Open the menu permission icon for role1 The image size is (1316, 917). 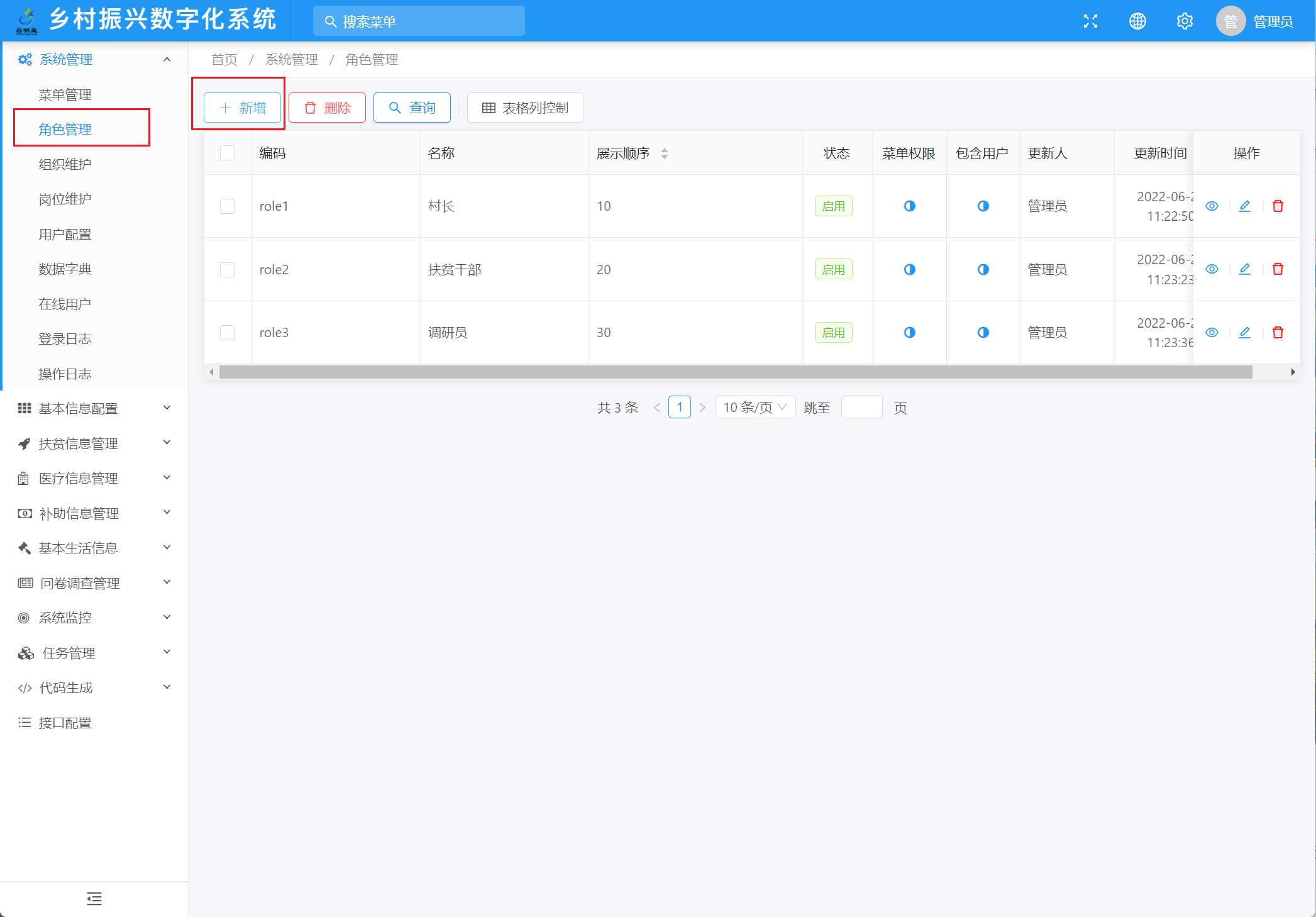909,206
